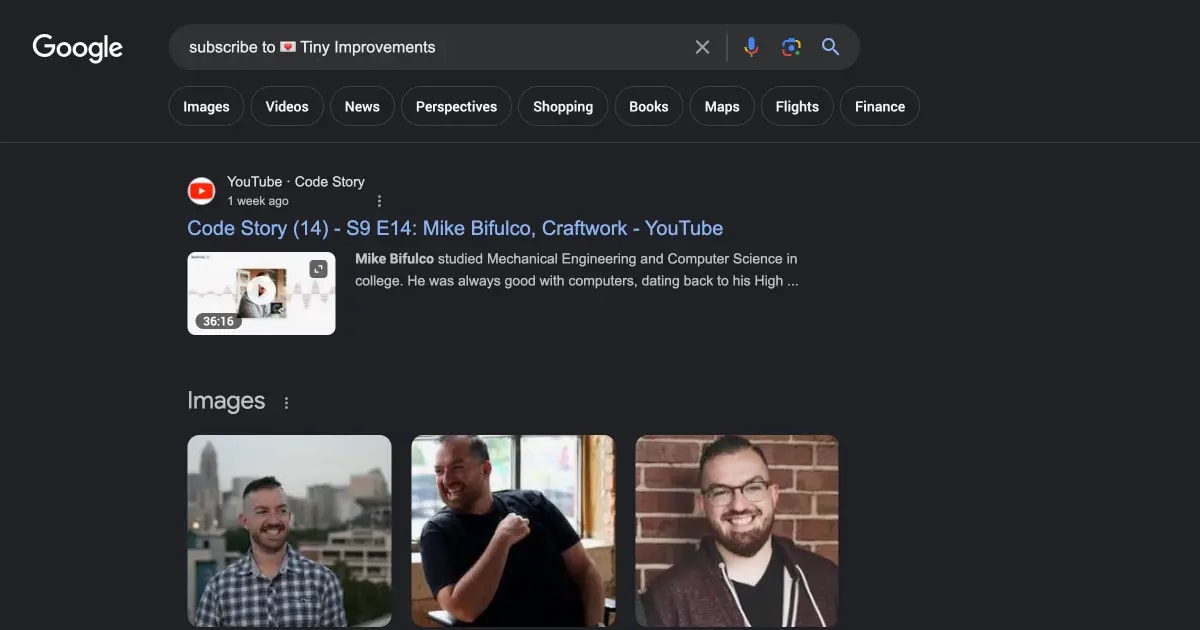Open Images section options menu
The height and width of the screenshot is (630, 1200).
coord(286,403)
